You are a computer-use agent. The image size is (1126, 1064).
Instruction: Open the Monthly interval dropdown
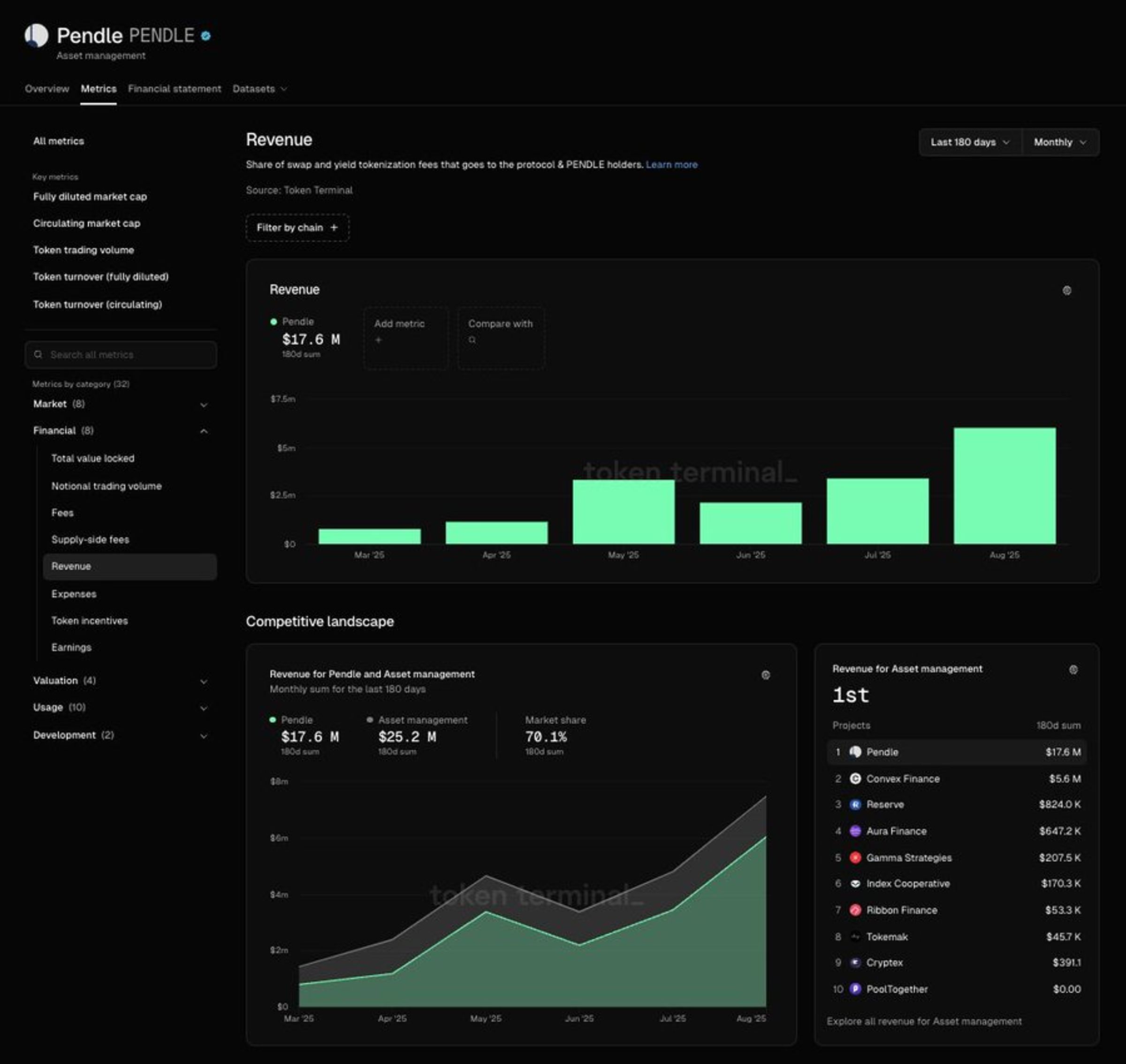pos(1060,142)
